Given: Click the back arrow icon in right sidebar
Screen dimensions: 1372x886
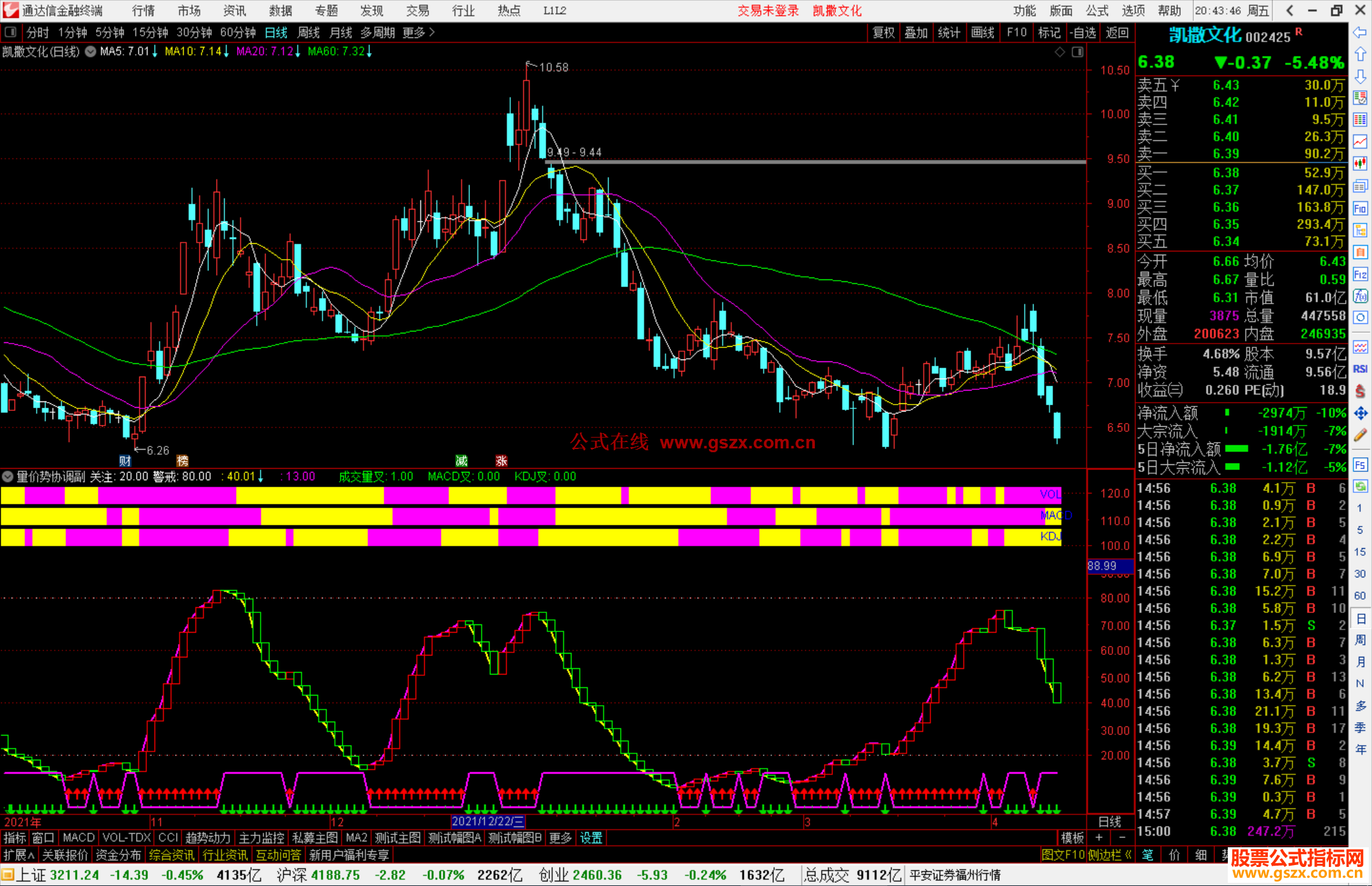Looking at the screenshot, I should [x=1360, y=32].
